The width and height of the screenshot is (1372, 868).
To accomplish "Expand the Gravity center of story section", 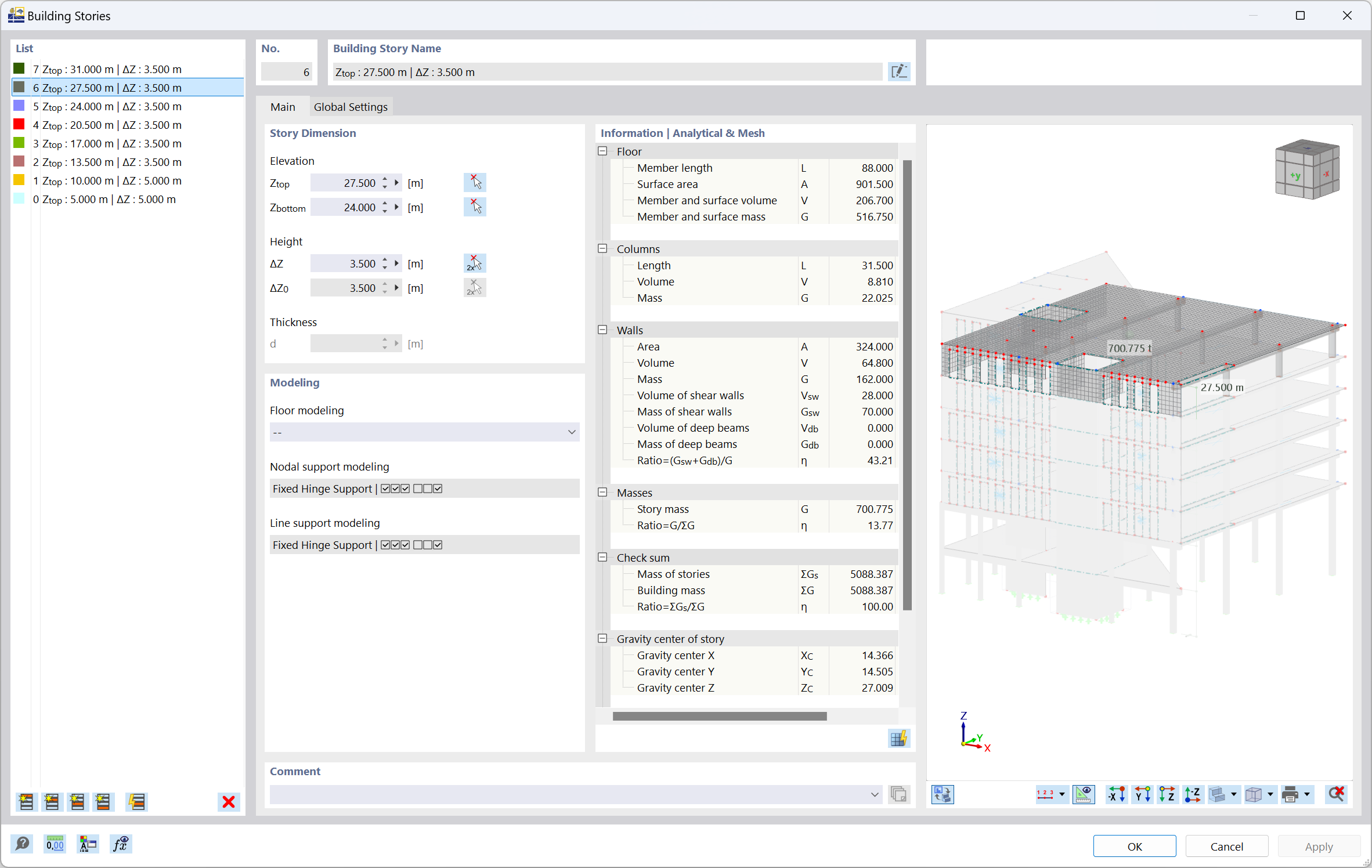I will [602, 638].
